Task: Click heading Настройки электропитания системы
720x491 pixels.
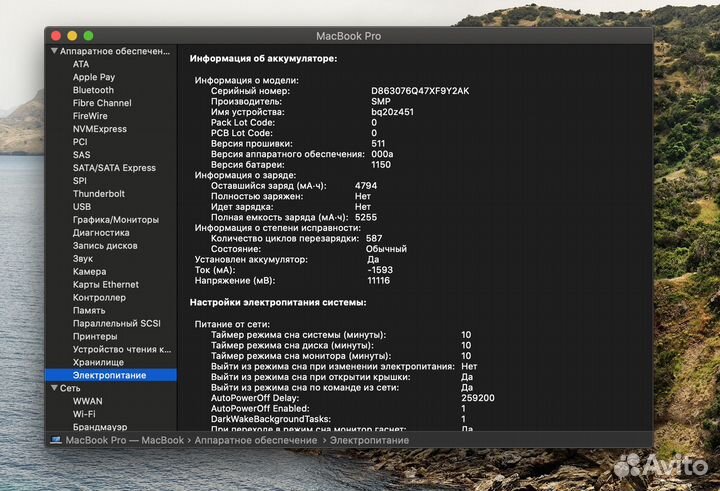Action: [278, 303]
